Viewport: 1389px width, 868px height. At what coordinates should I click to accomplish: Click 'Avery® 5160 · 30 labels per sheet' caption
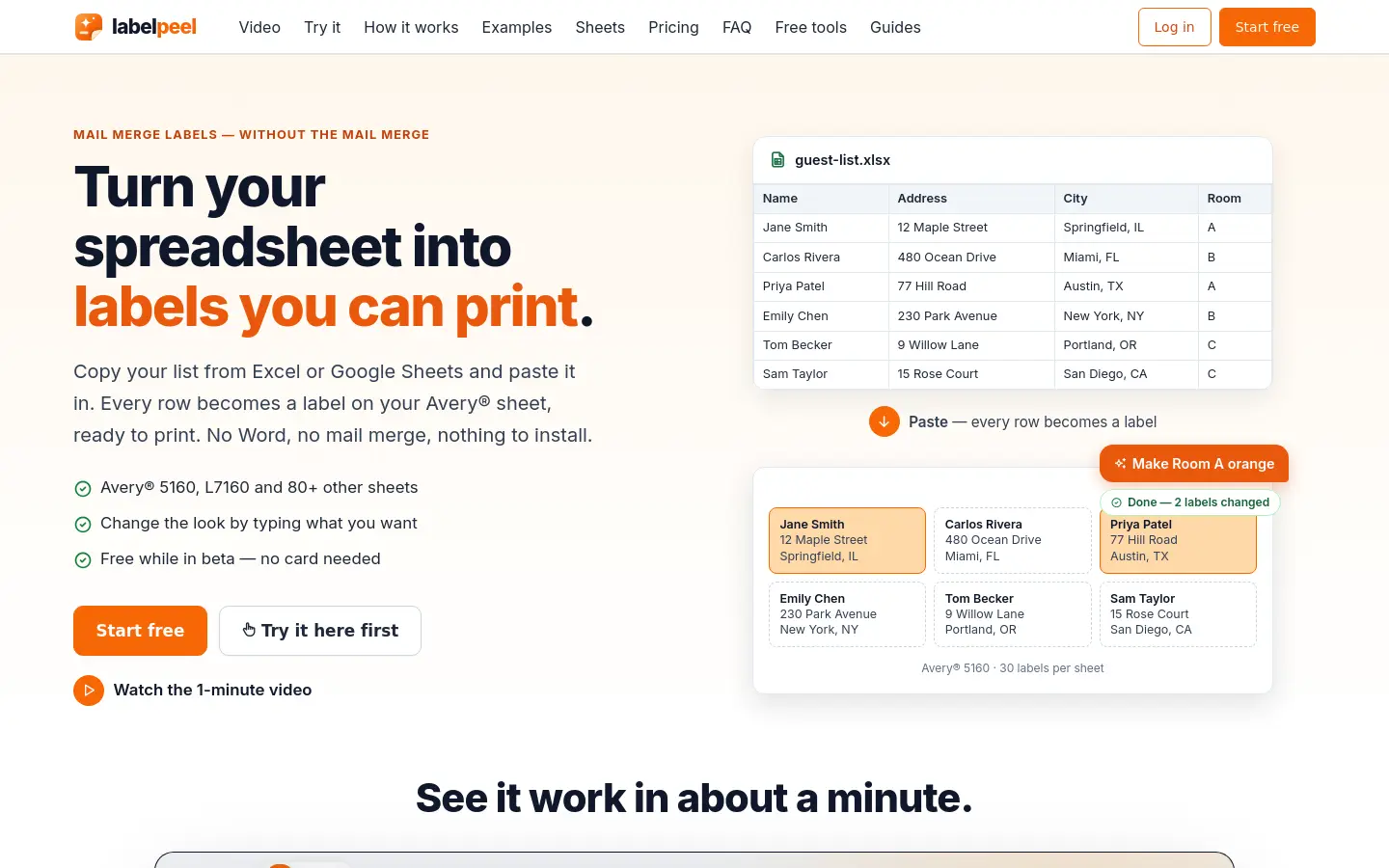click(x=1012, y=668)
